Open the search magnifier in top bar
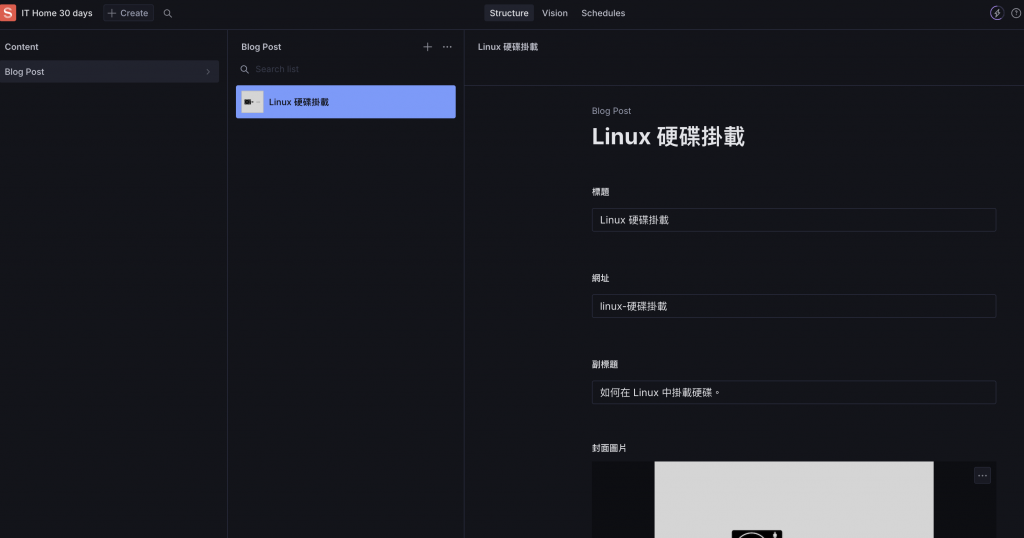The image size is (1024, 538). click(168, 13)
